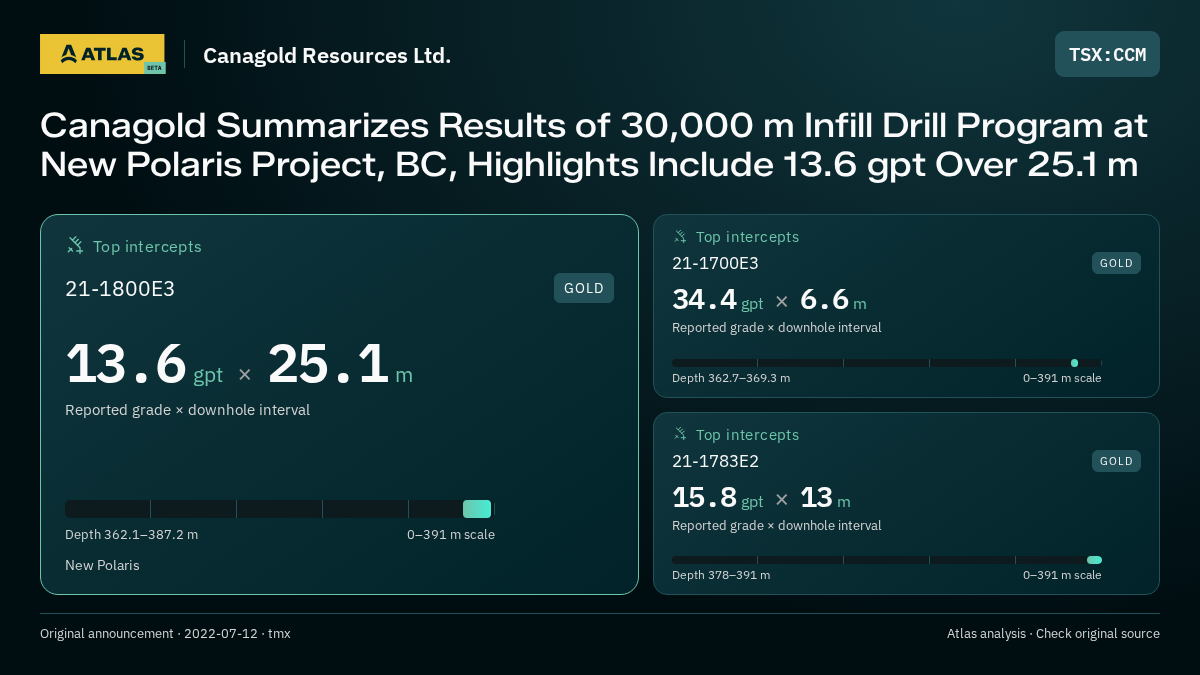Click the 25.1 m interval value
This screenshot has height=675, width=1200.
[340, 364]
